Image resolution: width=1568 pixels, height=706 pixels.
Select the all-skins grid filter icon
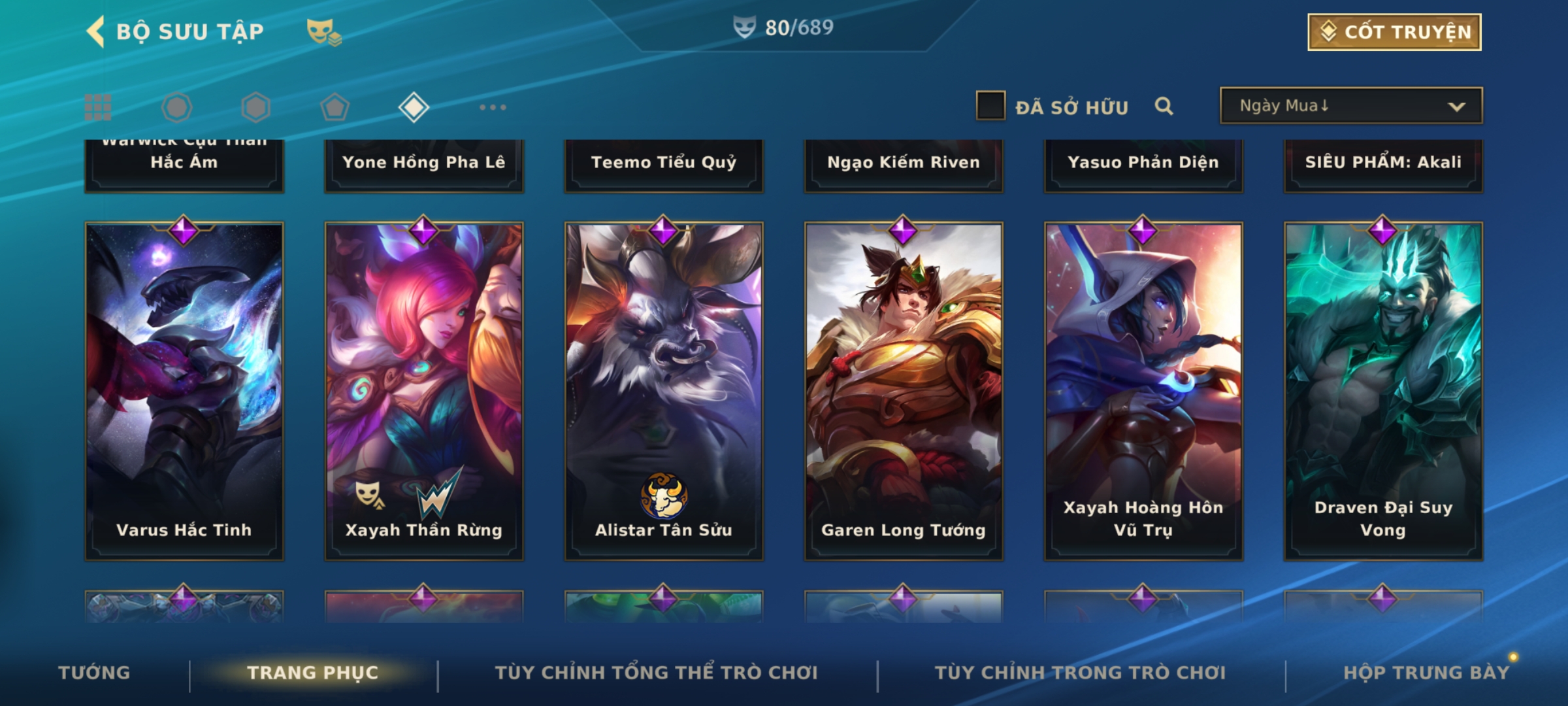[98, 107]
